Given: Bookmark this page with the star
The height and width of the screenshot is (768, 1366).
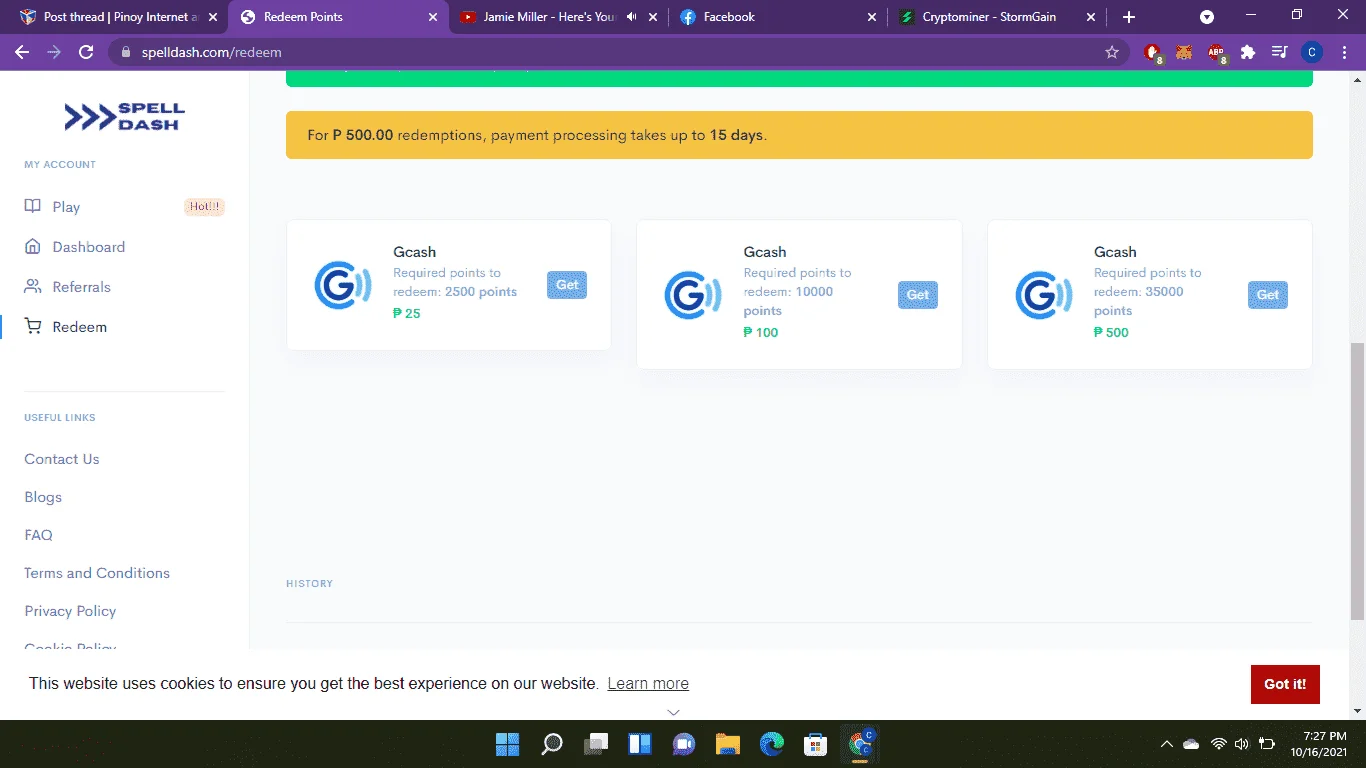Looking at the screenshot, I should (1112, 52).
